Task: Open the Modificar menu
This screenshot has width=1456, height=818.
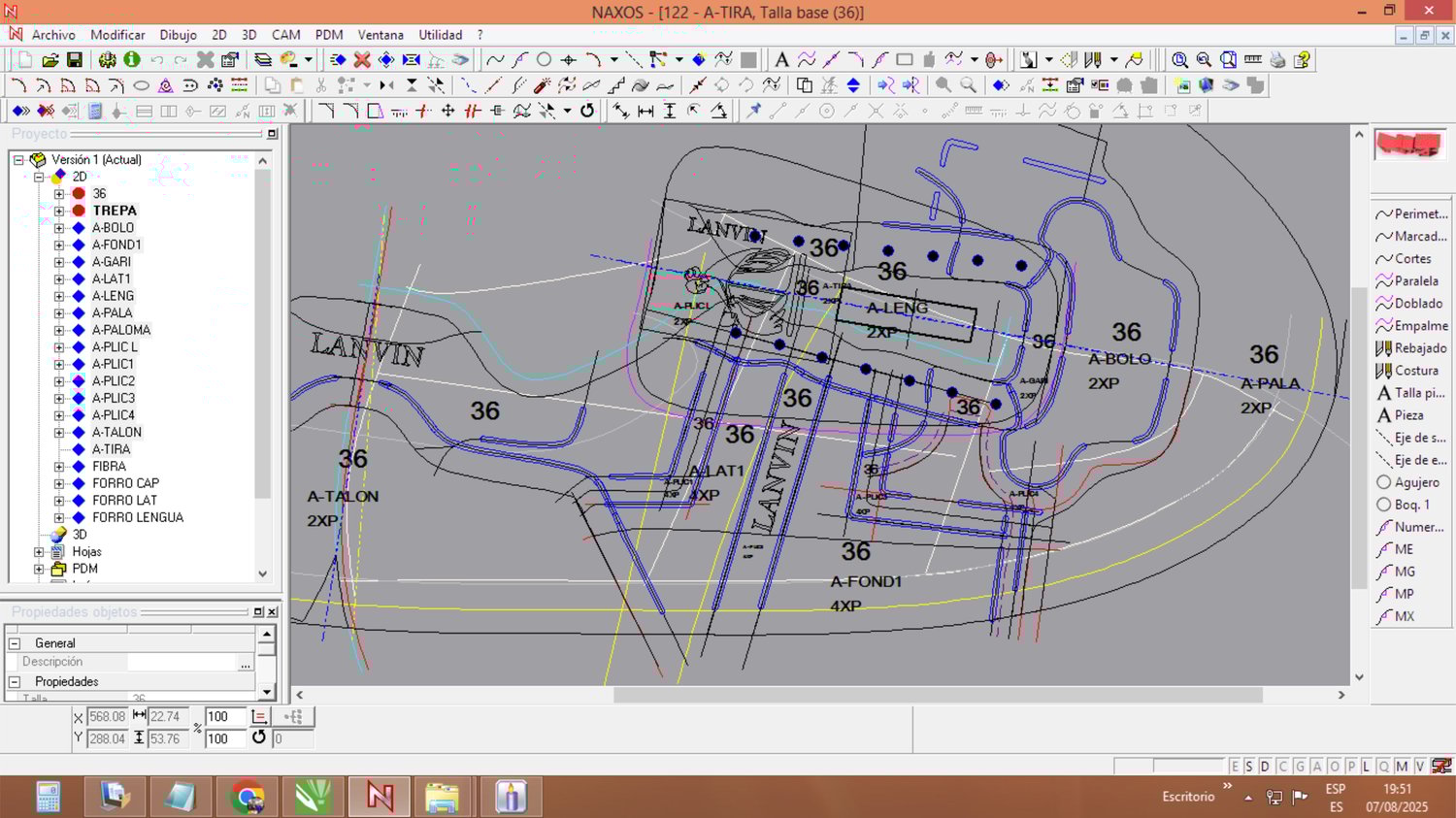Action: pos(117,35)
